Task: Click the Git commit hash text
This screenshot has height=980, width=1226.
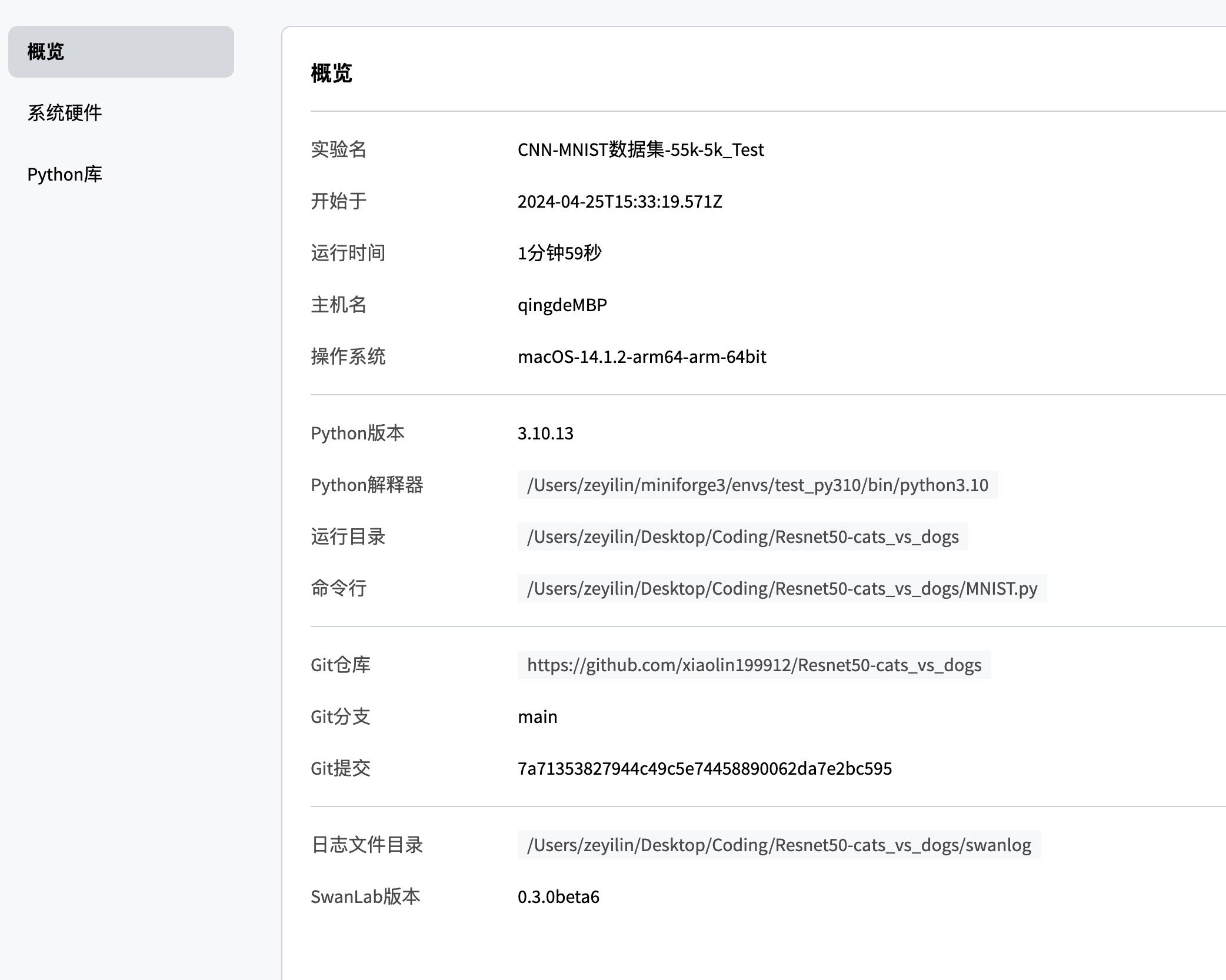Action: (704, 769)
